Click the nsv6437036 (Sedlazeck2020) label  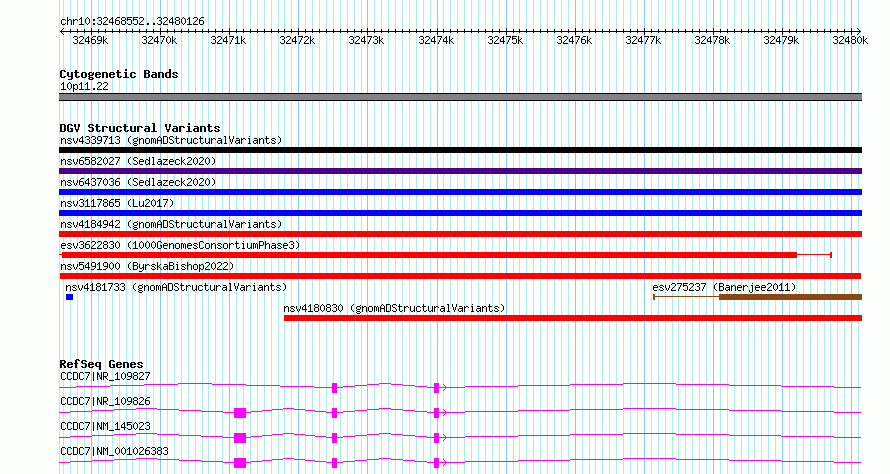[138, 182]
